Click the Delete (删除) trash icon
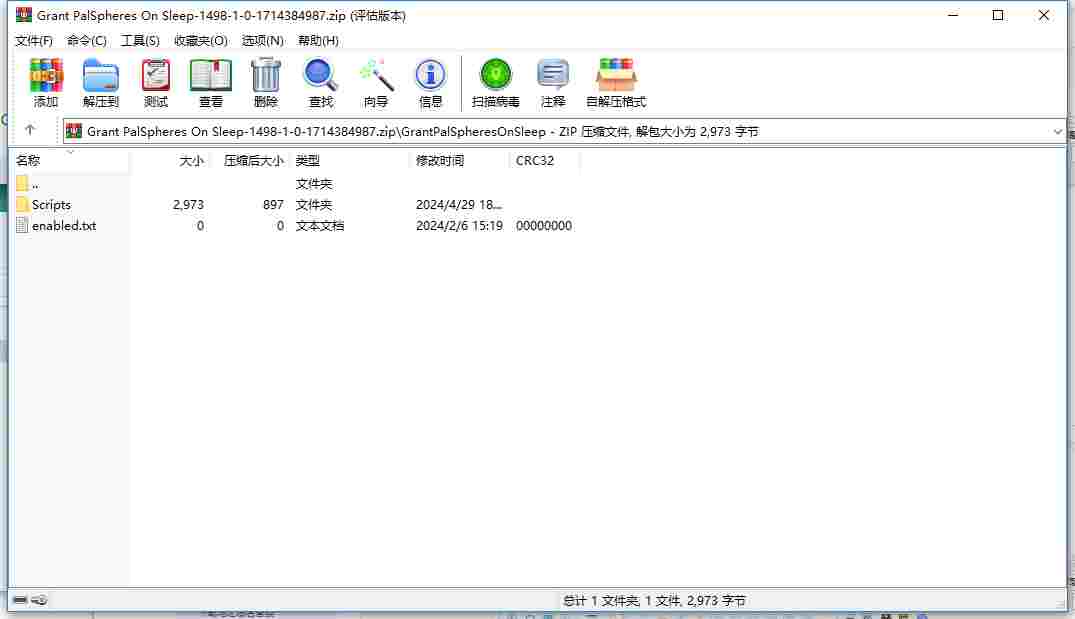1075x619 pixels. tap(265, 75)
